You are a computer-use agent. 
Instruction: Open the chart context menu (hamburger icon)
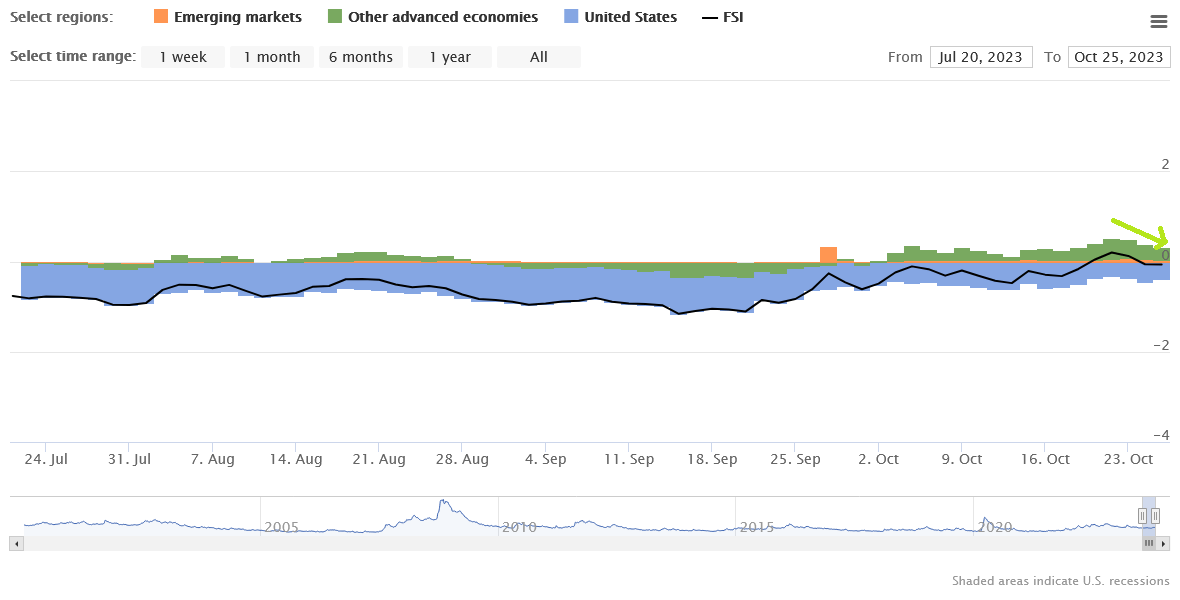click(x=1159, y=22)
